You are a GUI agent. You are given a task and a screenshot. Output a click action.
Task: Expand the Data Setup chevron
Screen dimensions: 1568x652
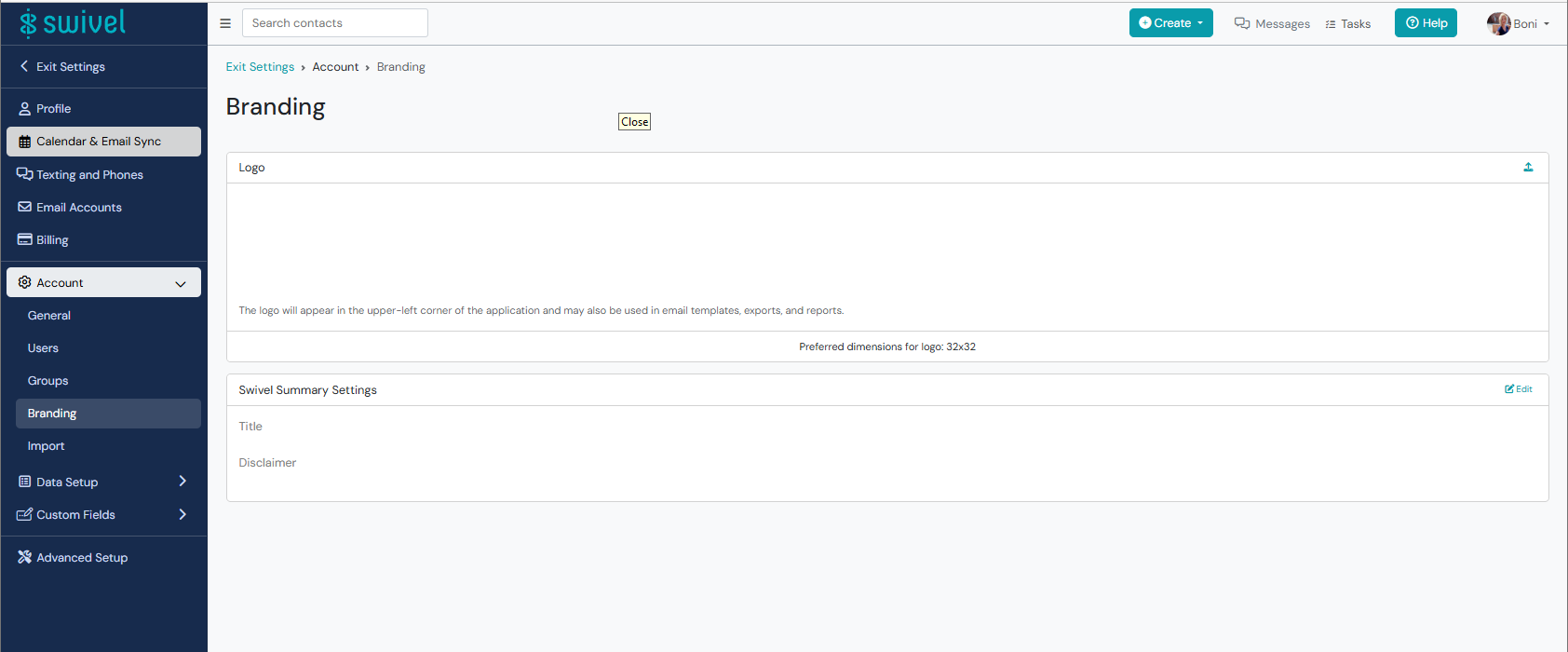tap(182, 482)
